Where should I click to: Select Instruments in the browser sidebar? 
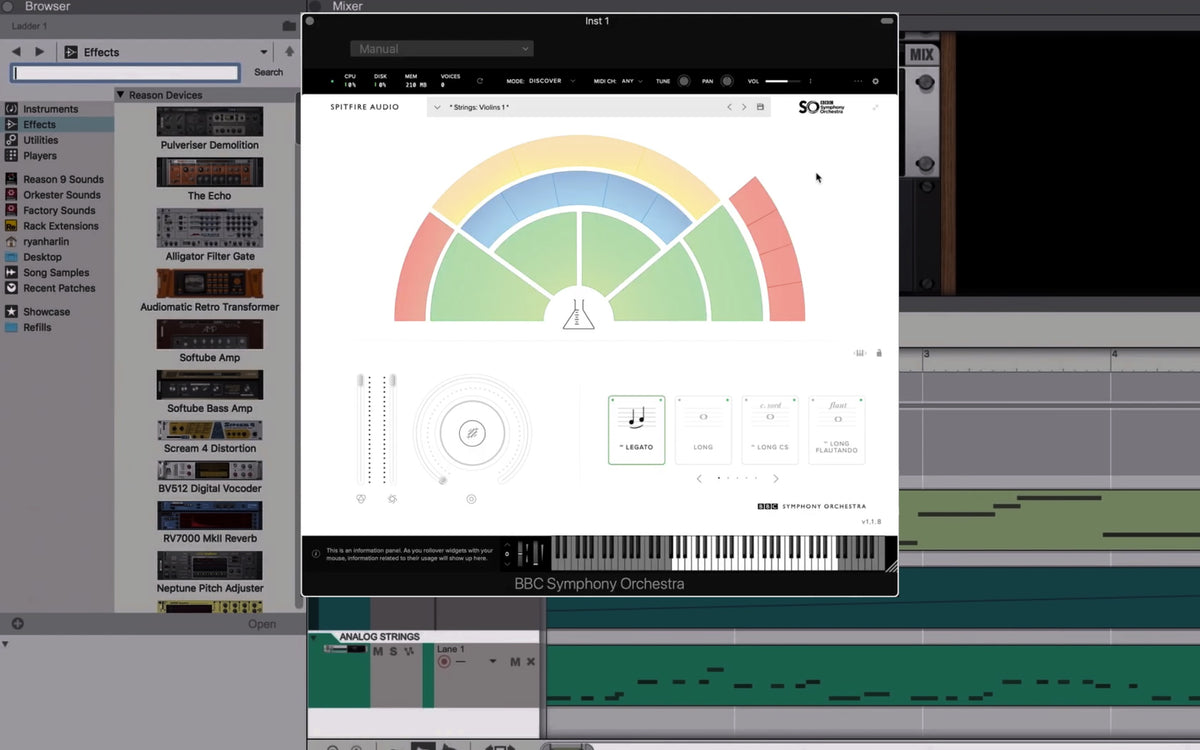coord(50,109)
